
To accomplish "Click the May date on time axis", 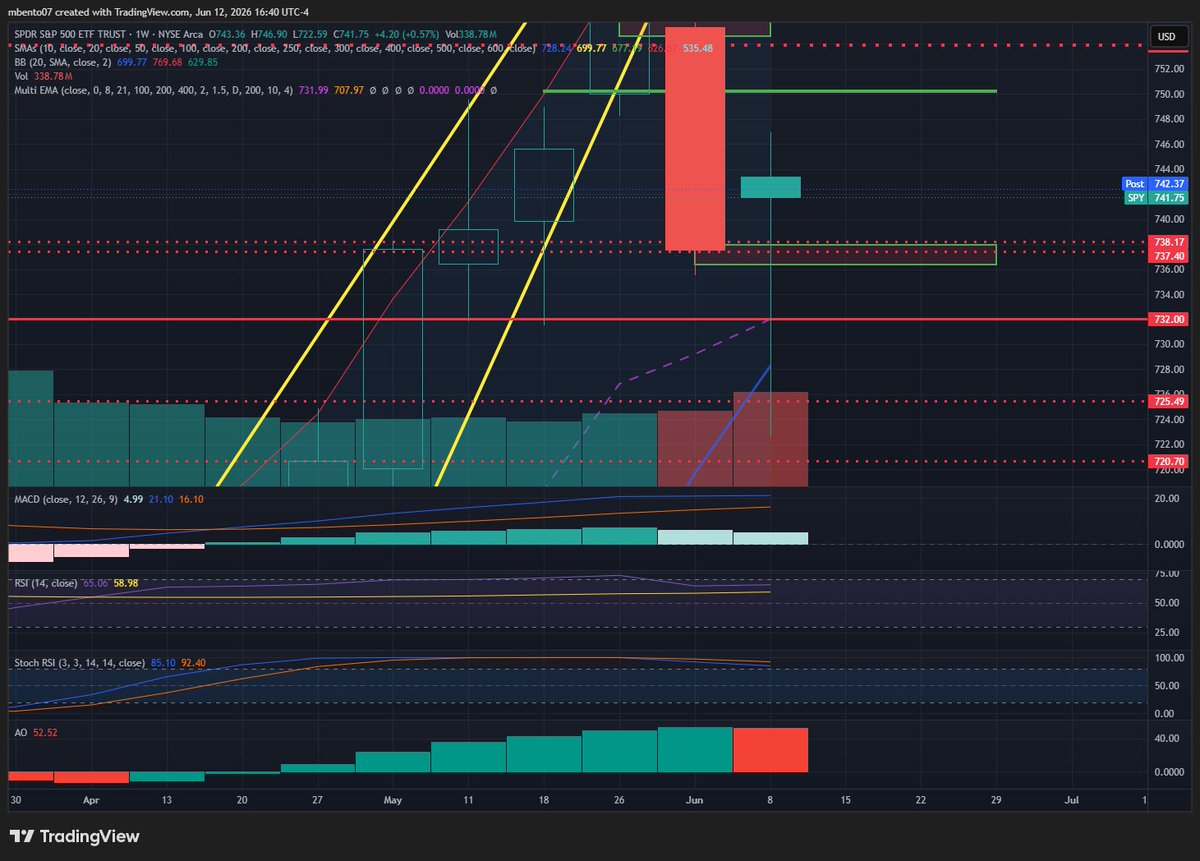I will pyautogui.click(x=393, y=801).
